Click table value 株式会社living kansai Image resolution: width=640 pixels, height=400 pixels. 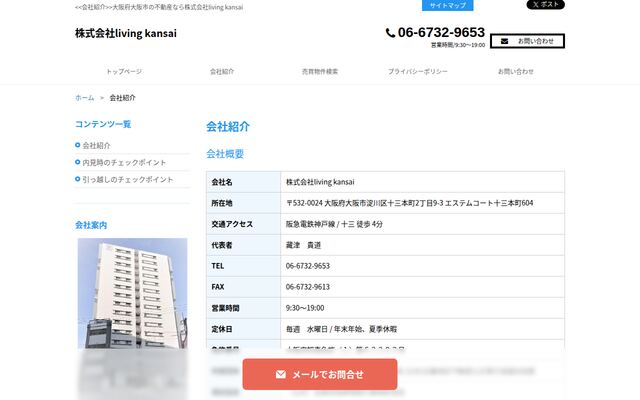tap(320, 182)
